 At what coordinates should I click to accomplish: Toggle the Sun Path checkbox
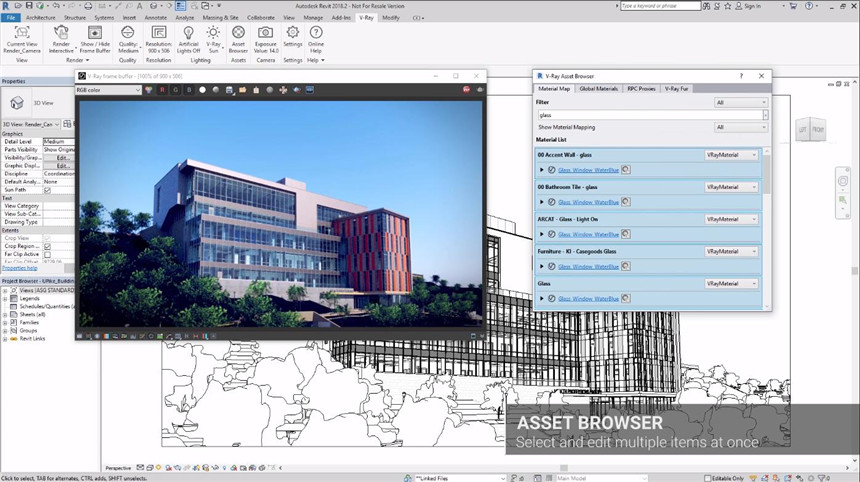click(47, 189)
